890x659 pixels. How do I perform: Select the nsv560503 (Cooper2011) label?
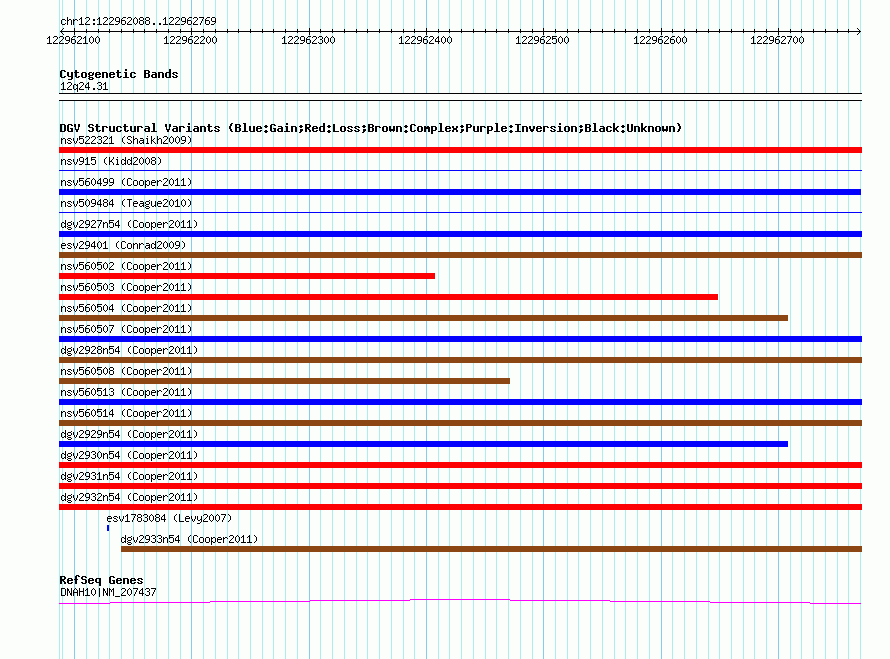[126, 287]
